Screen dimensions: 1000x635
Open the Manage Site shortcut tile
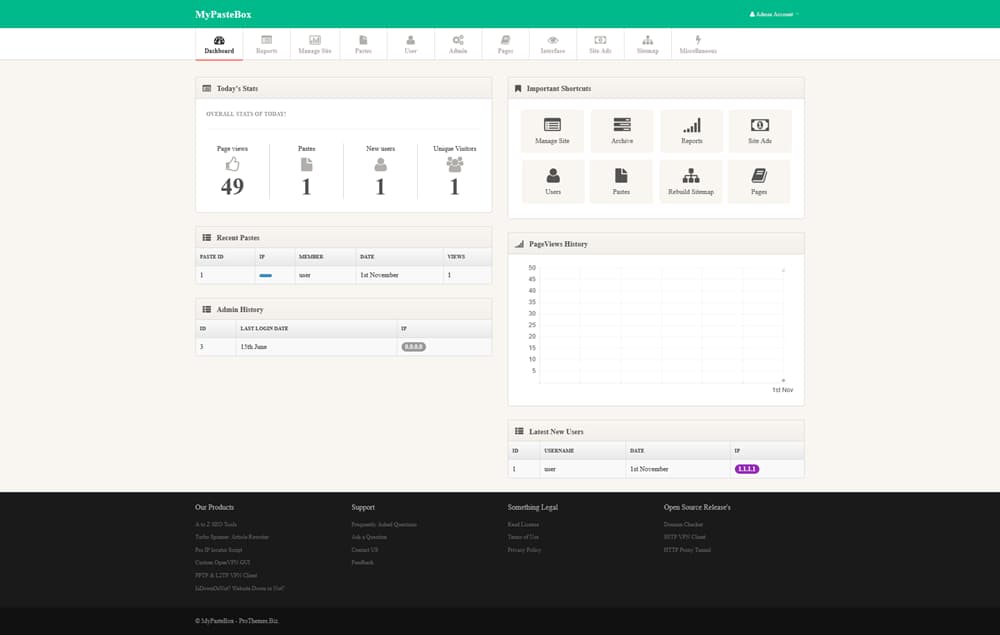coord(552,130)
